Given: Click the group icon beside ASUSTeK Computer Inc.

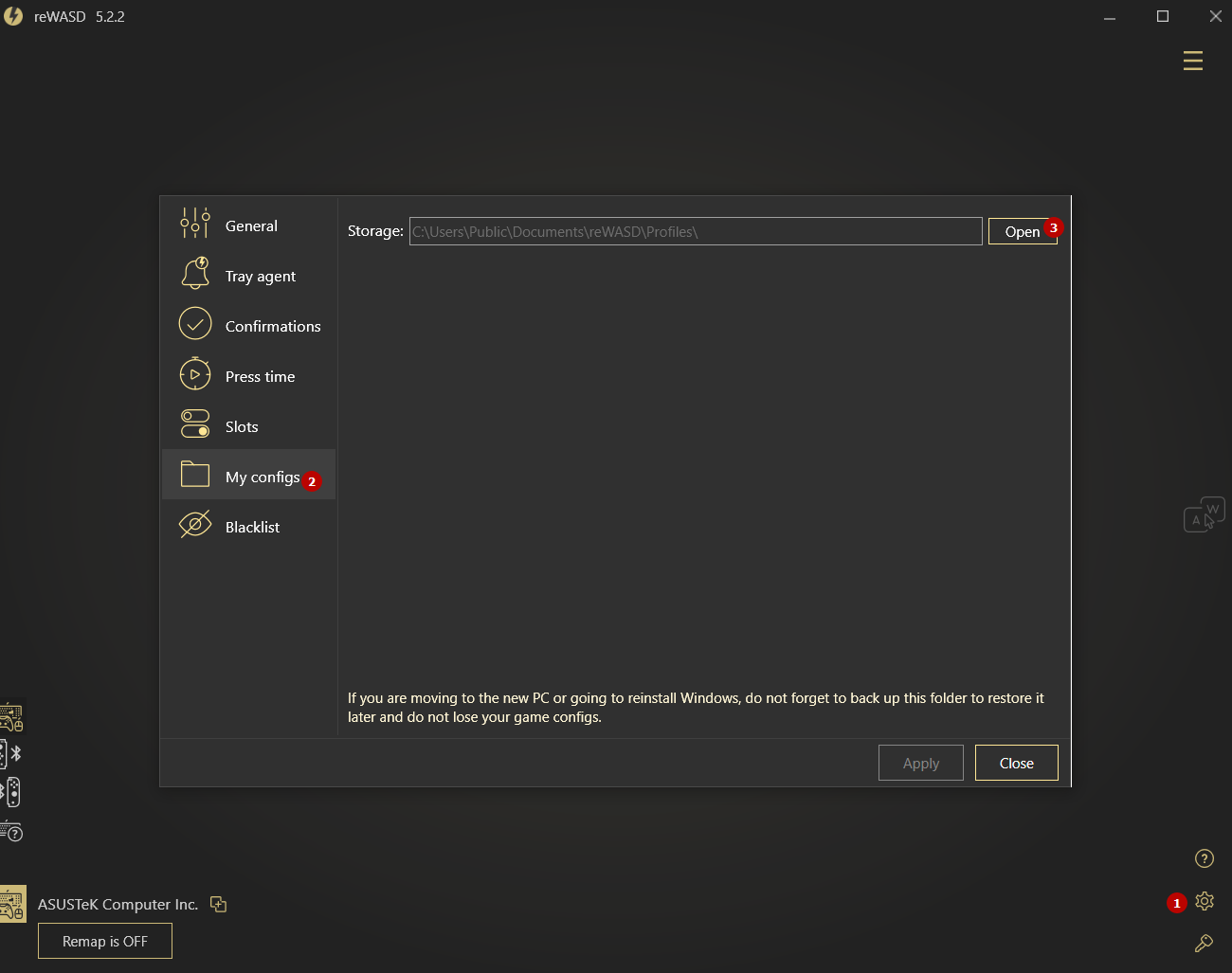Looking at the screenshot, I should pos(218,904).
